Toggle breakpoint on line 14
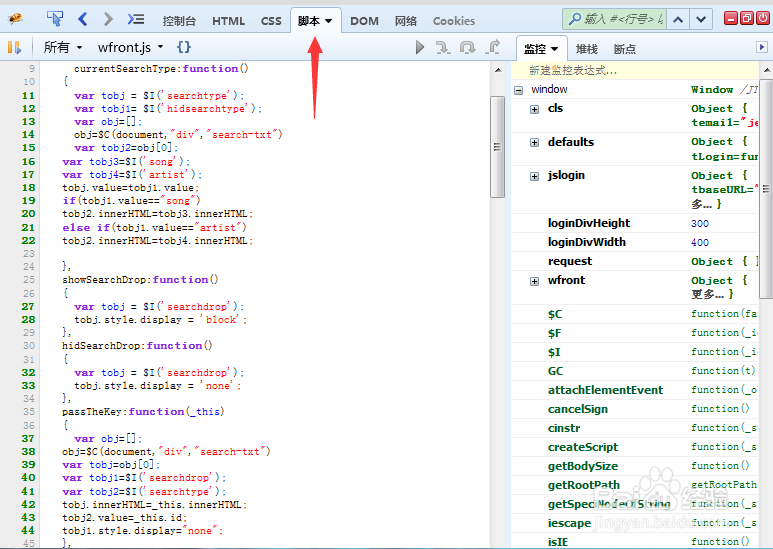 (28, 135)
